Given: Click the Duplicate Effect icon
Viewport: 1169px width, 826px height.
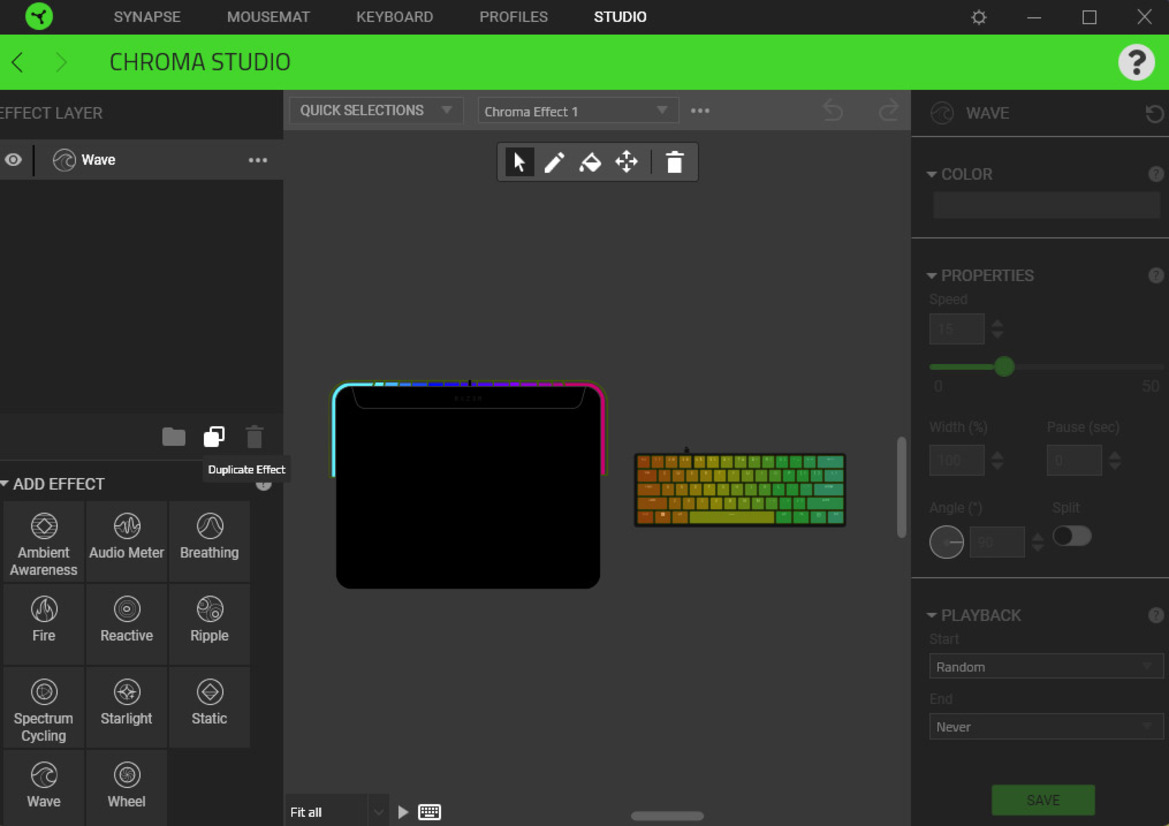Looking at the screenshot, I should click(214, 436).
